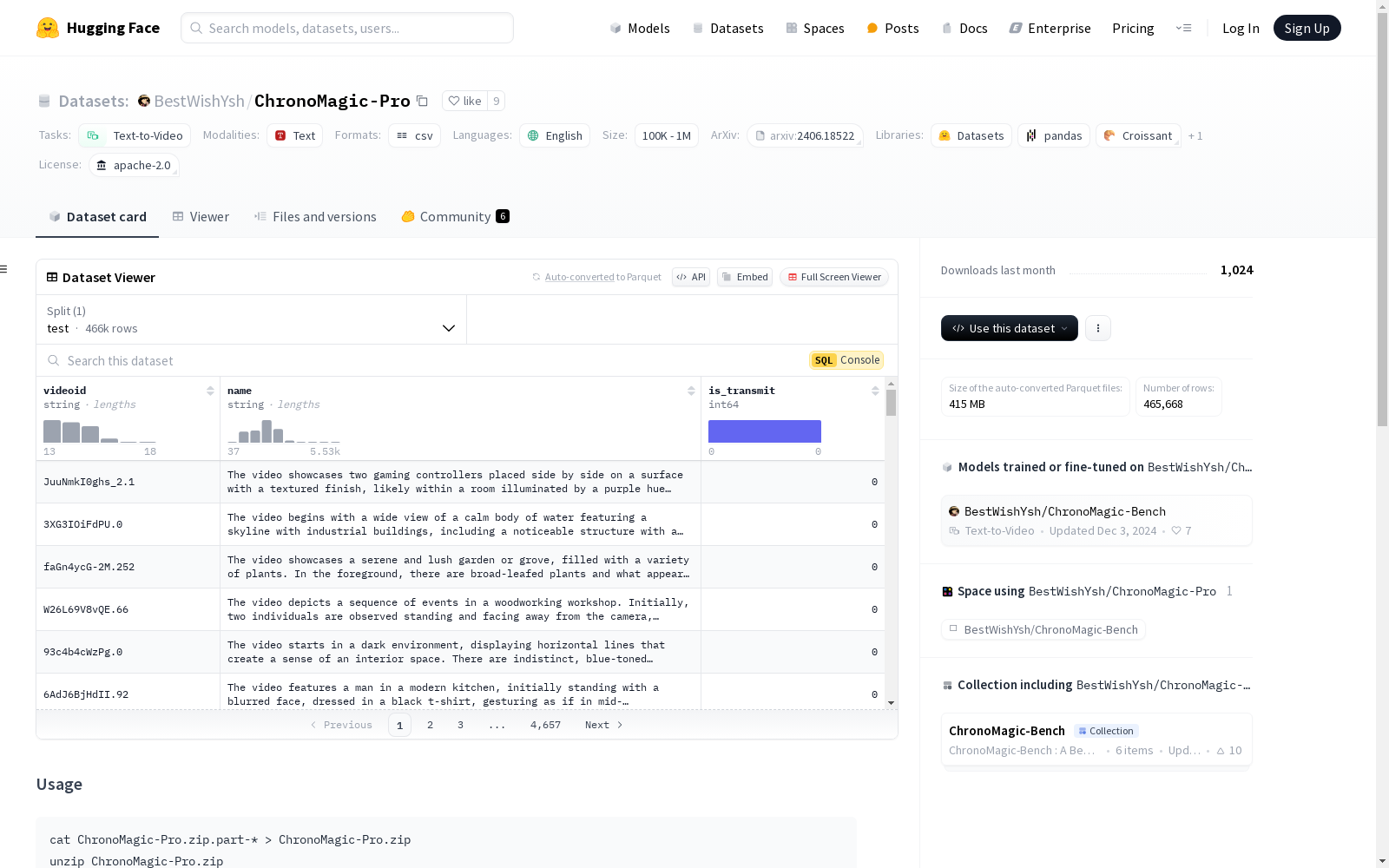Open the Files and versions tab

point(315,217)
